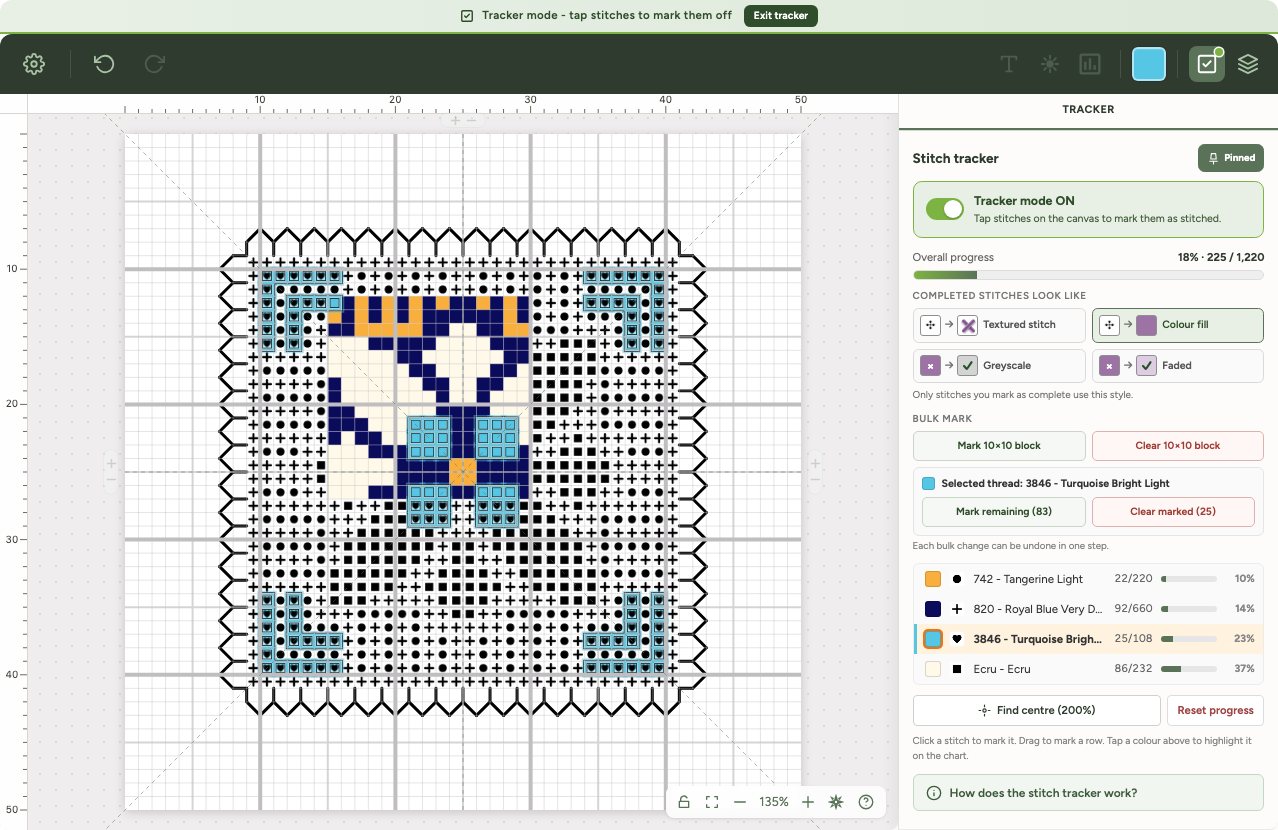Click the Pinned button

click(x=1231, y=158)
